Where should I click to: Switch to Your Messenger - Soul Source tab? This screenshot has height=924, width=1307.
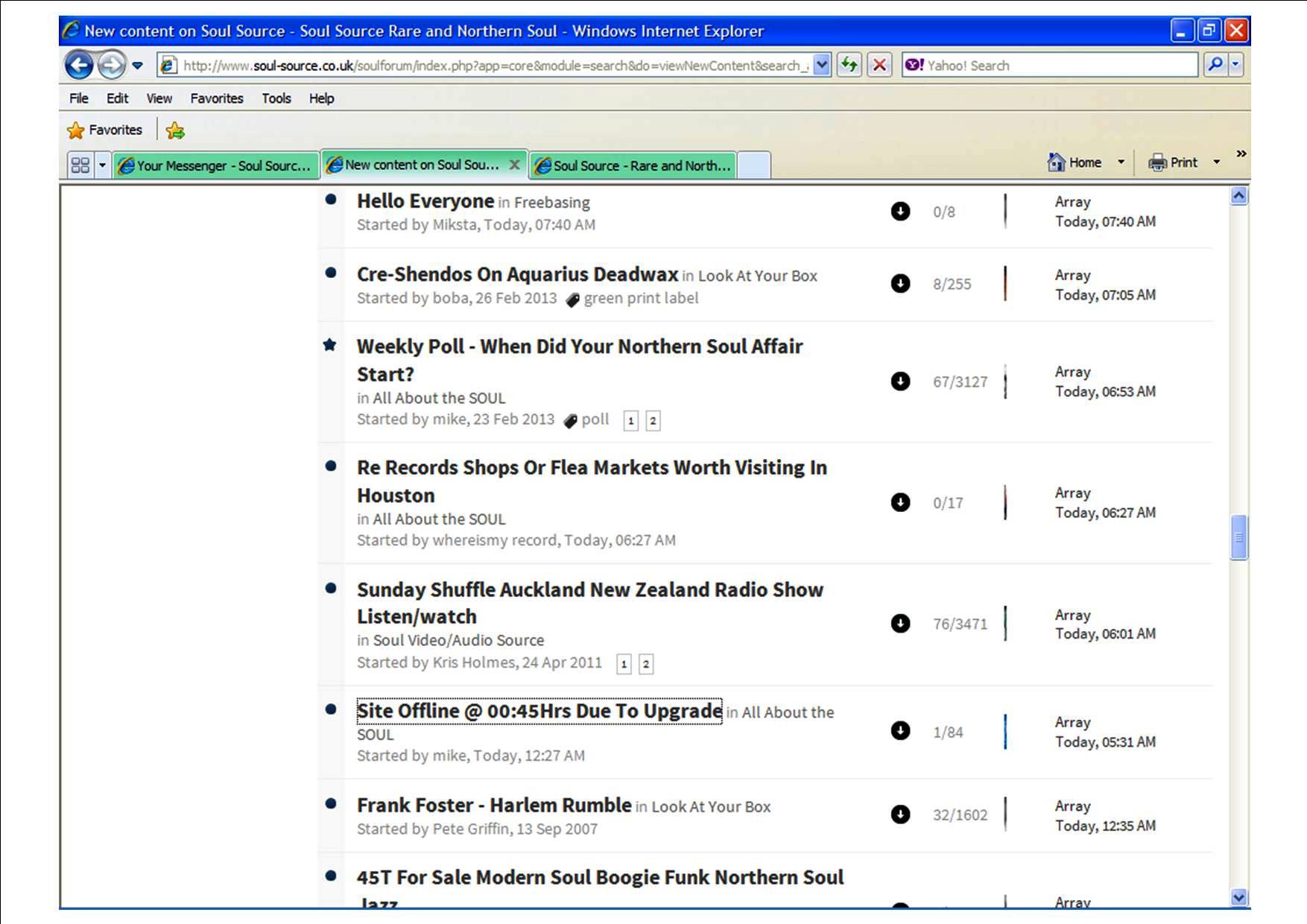click(216, 165)
